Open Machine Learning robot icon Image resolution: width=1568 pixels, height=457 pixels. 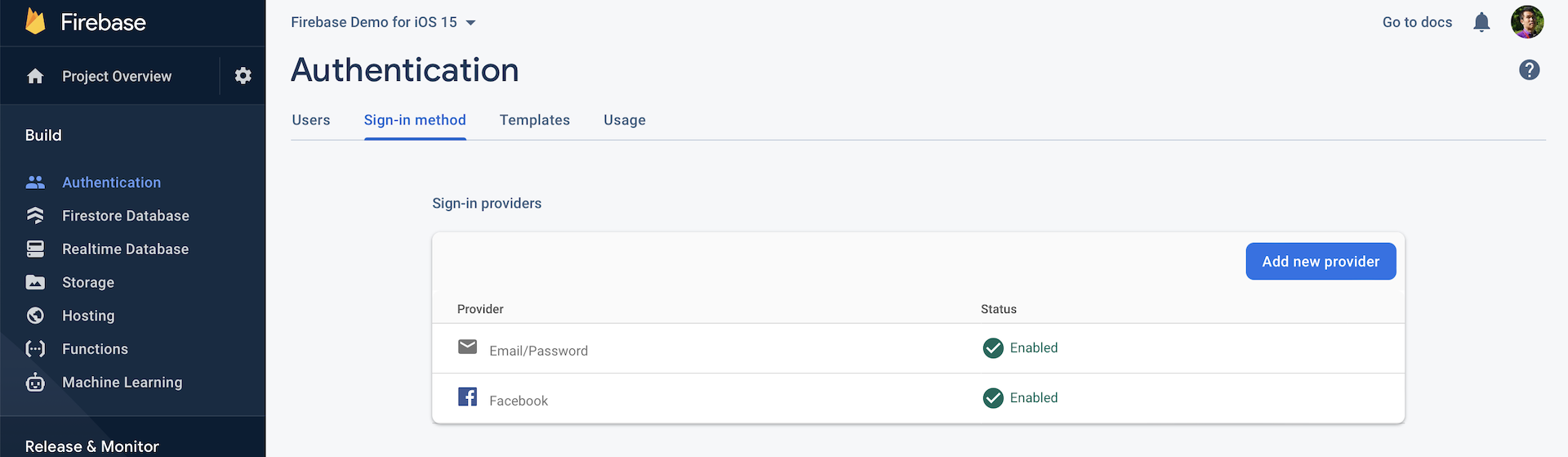pyautogui.click(x=35, y=383)
